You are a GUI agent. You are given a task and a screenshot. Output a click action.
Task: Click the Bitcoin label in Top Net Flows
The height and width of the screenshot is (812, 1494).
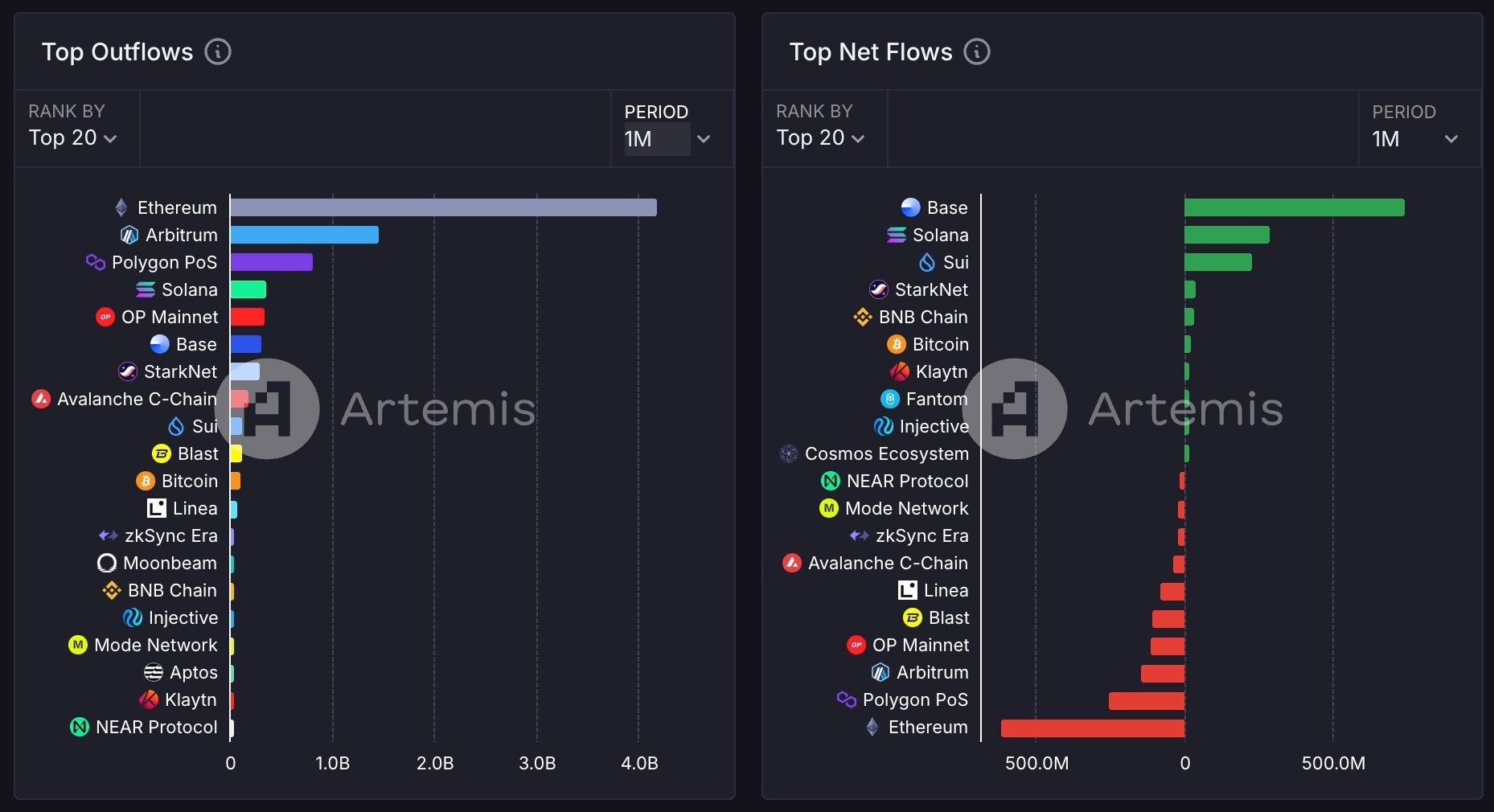[x=941, y=344]
